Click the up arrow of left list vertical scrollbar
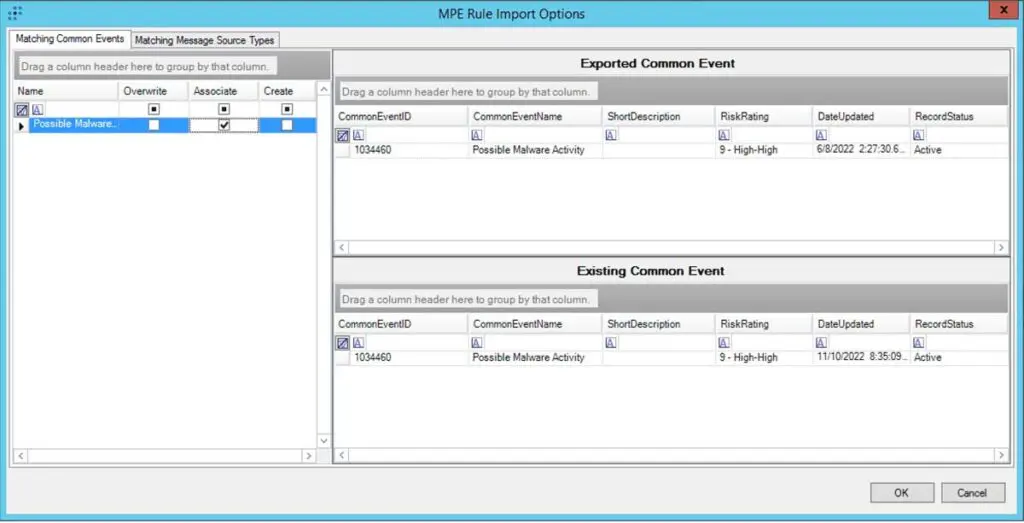Viewport: 1024px width, 523px height. point(324,89)
